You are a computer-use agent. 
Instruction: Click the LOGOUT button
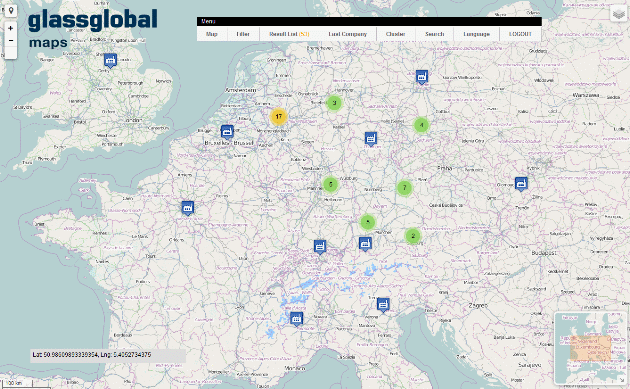tap(520, 34)
